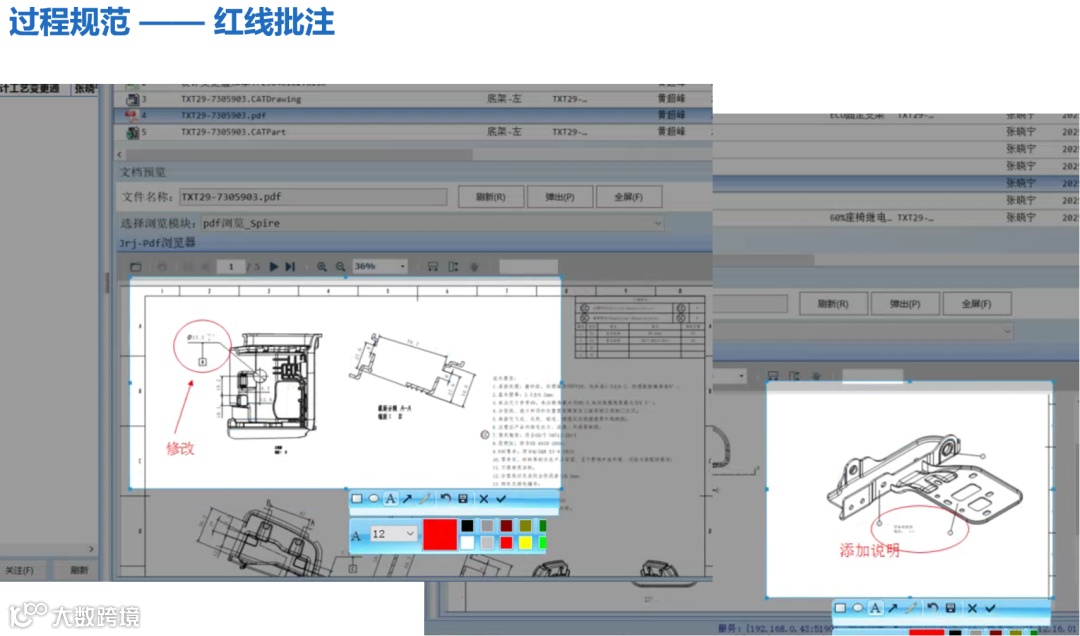This screenshot has height=636, width=1080.
Task: Click the red 添加说明 annotation text
Action: point(869,550)
